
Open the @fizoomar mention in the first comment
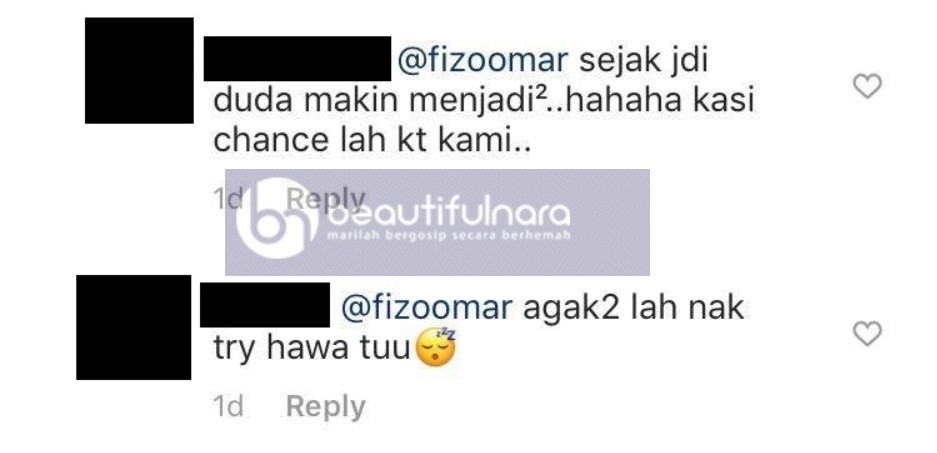(482, 61)
